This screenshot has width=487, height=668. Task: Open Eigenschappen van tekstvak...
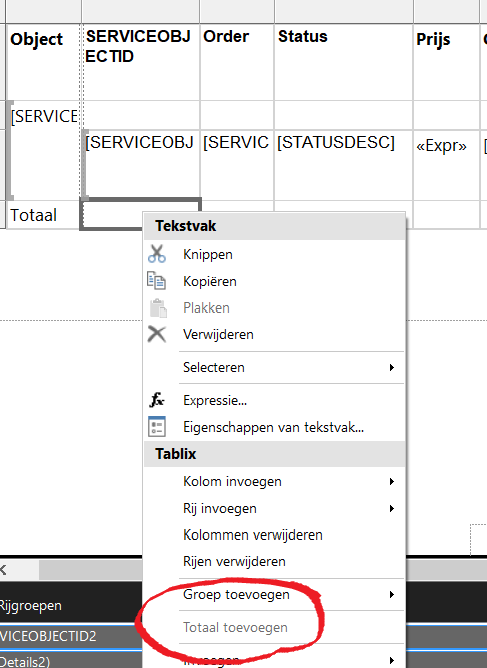click(274, 427)
